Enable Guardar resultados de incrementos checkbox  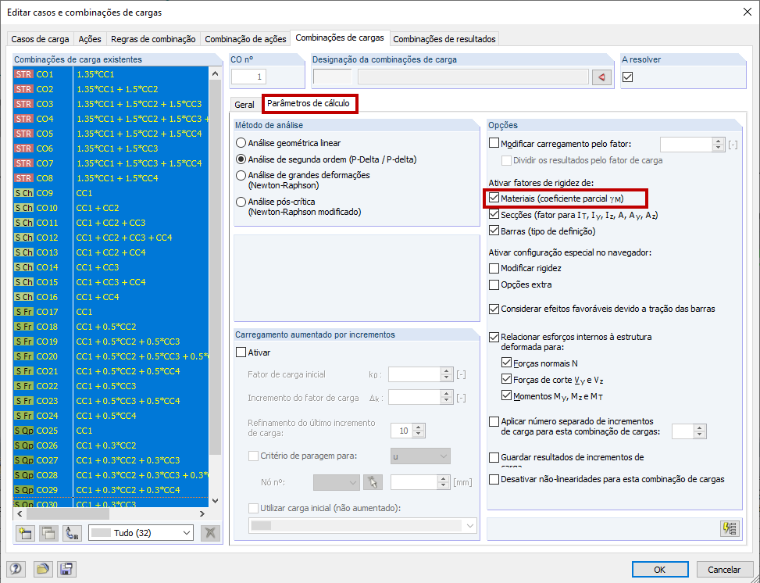[x=494, y=457]
